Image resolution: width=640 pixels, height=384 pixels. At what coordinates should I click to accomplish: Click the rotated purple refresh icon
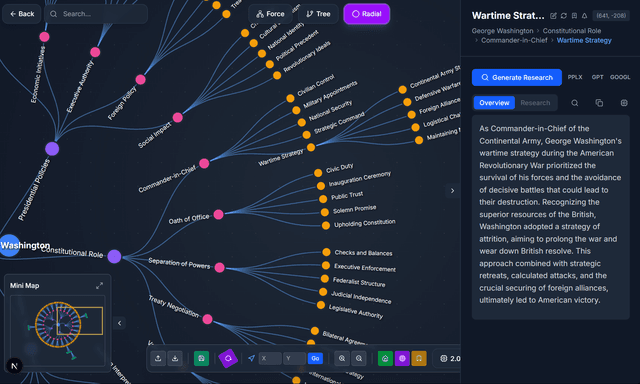tap(228, 358)
